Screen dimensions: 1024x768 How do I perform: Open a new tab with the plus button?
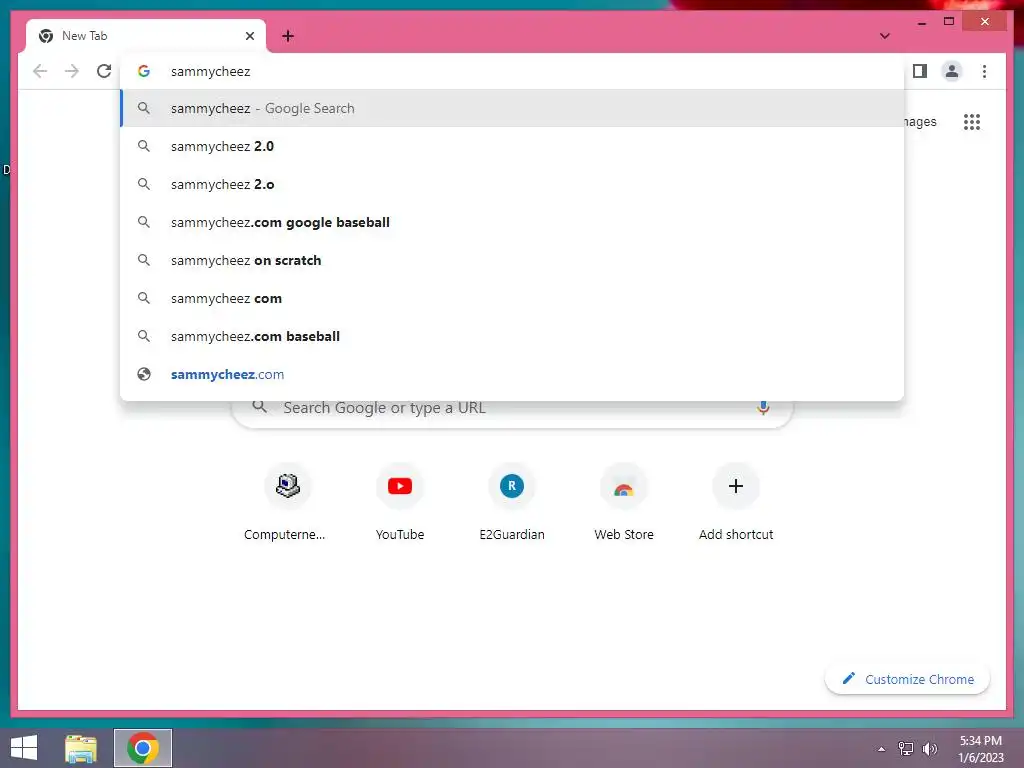288,36
